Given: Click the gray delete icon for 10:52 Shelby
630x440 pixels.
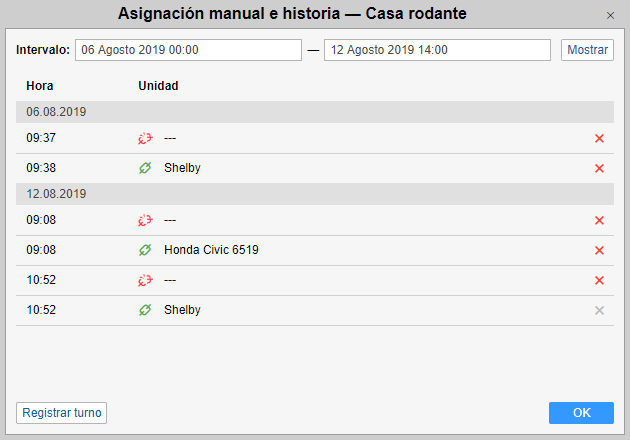Looking at the screenshot, I should pos(599,310).
